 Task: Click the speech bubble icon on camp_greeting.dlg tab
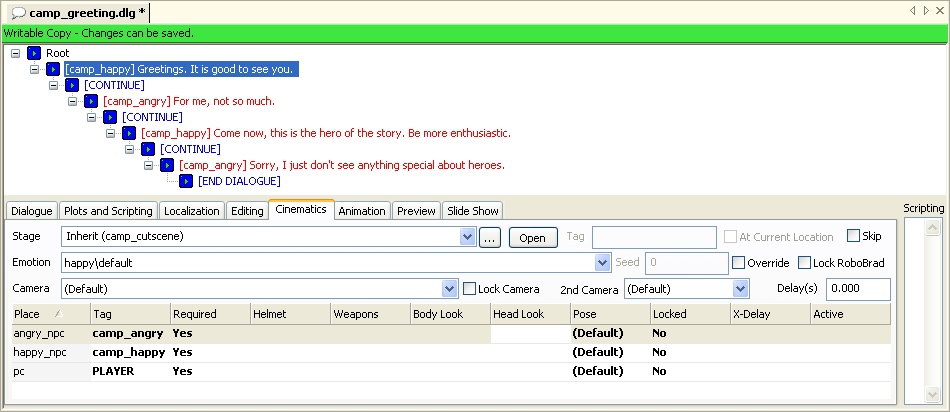(18, 12)
